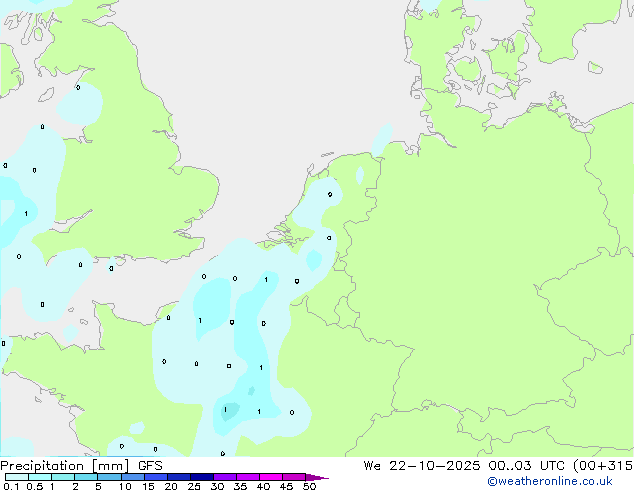Click the '15' legend scale label
The width and height of the screenshot is (634, 490).
(x=148, y=486)
